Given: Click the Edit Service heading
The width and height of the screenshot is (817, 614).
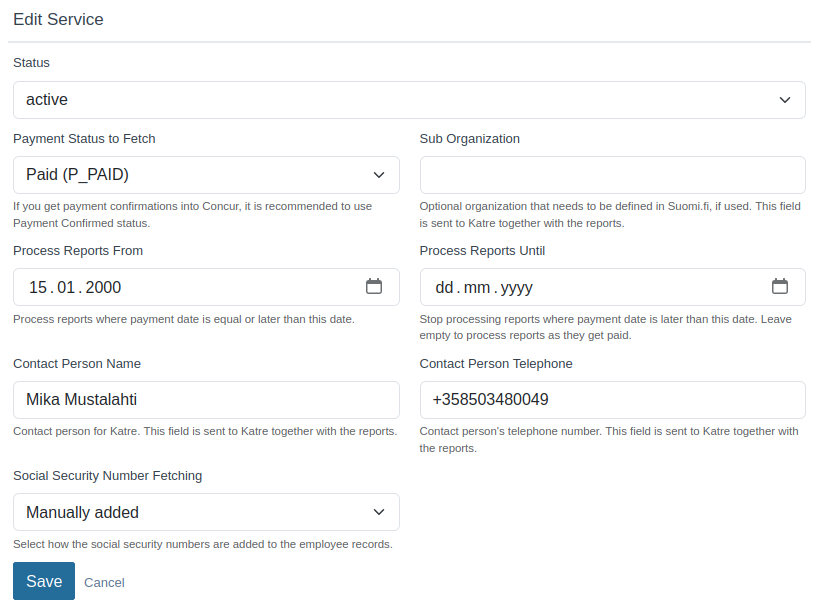Looking at the screenshot, I should (x=58, y=19).
